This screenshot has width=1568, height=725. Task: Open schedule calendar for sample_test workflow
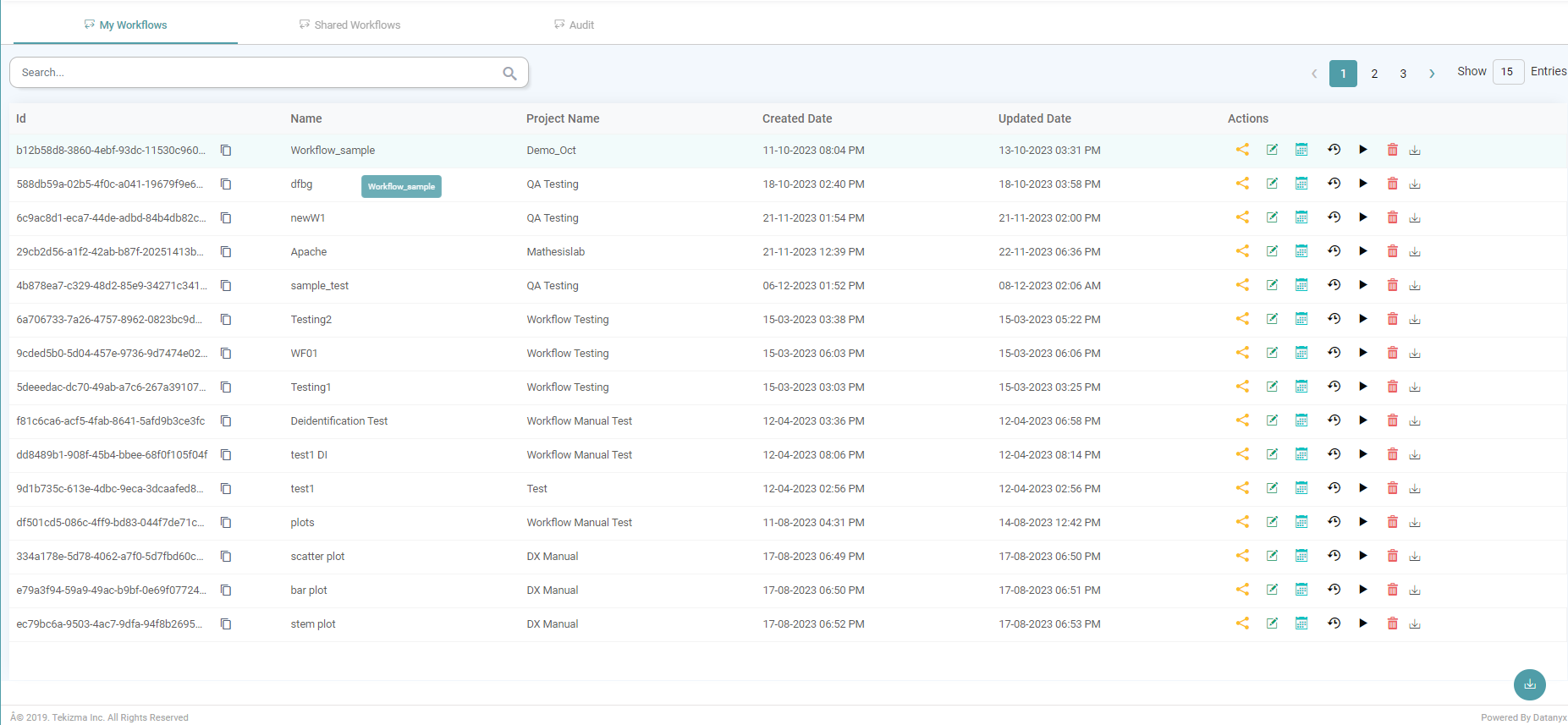(x=1301, y=285)
